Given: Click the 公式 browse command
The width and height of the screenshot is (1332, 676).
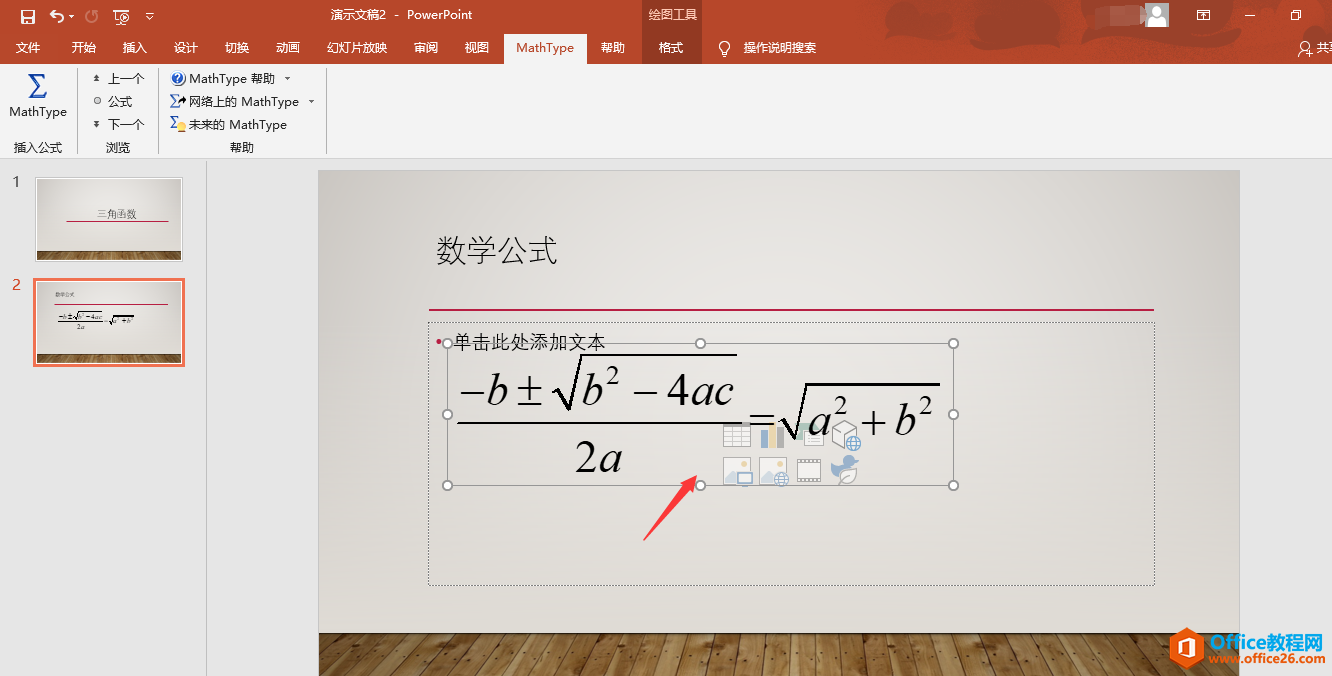Looking at the screenshot, I should [x=117, y=101].
